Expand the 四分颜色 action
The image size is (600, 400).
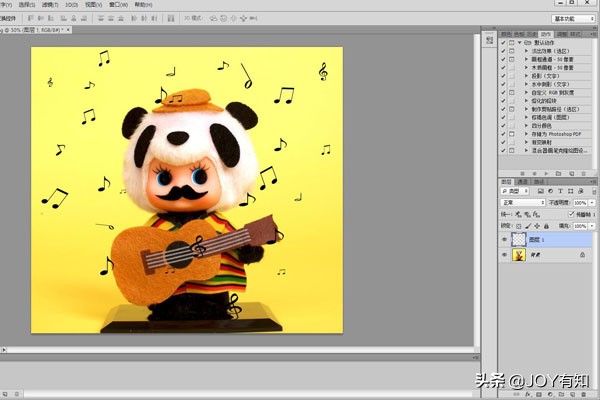click(x=526, y=126)
